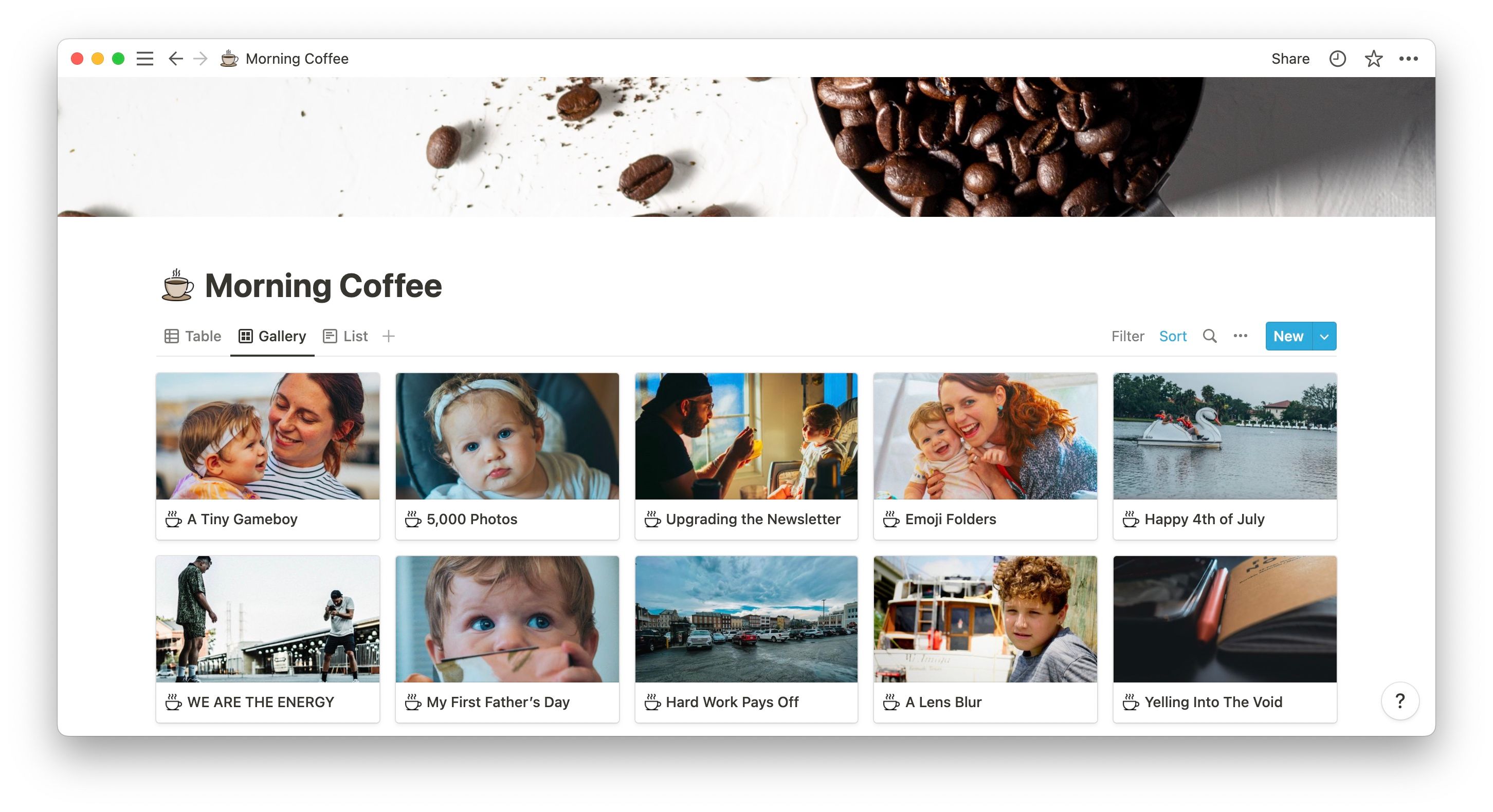Expand the New button dropdown arrow
Viewport: 1493px width, 812px height.
click(x=1324, y=336)
